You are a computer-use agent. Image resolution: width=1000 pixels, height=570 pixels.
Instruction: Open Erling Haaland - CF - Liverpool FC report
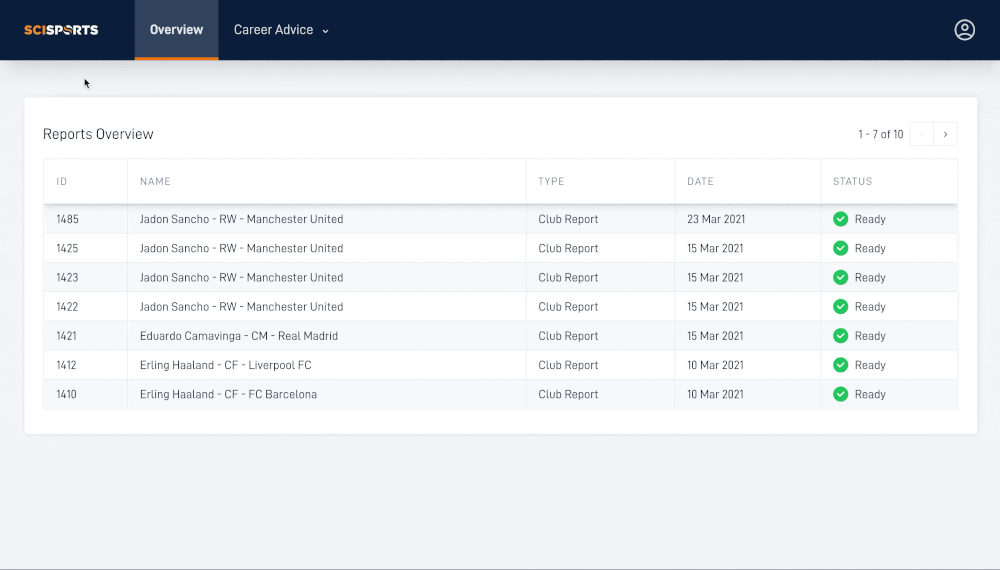(x=226, y=365)
